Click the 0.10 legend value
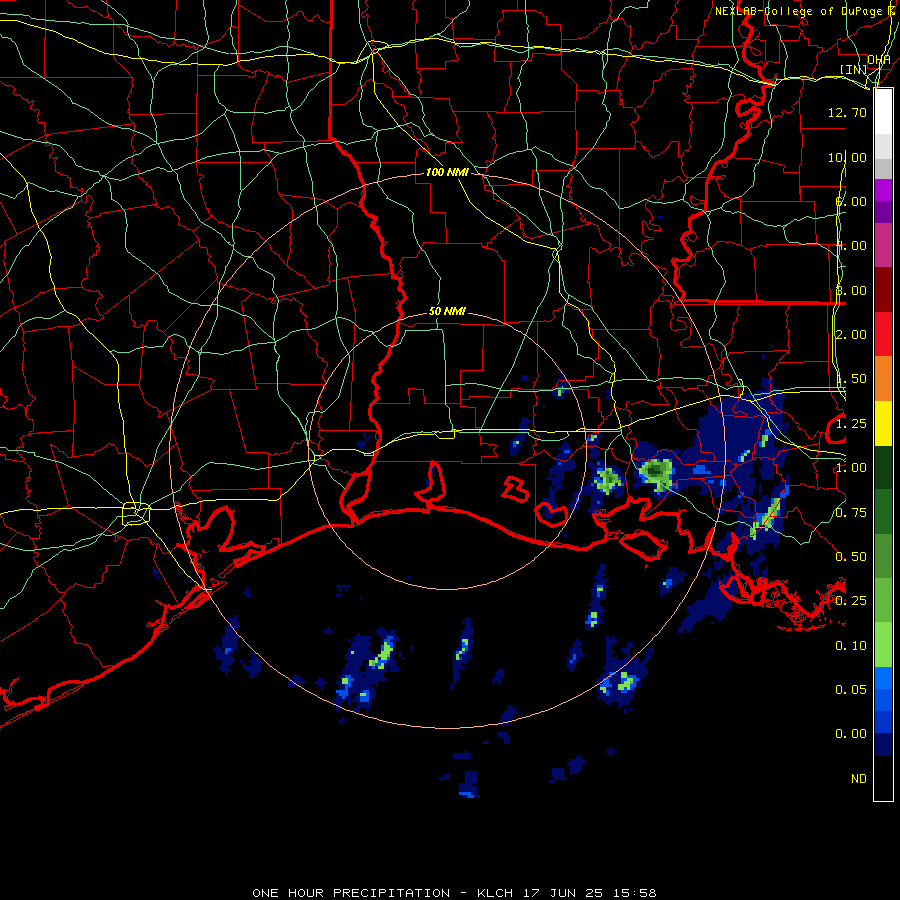The height and width of the screenshot is (900, 900). tap(851, 646)
